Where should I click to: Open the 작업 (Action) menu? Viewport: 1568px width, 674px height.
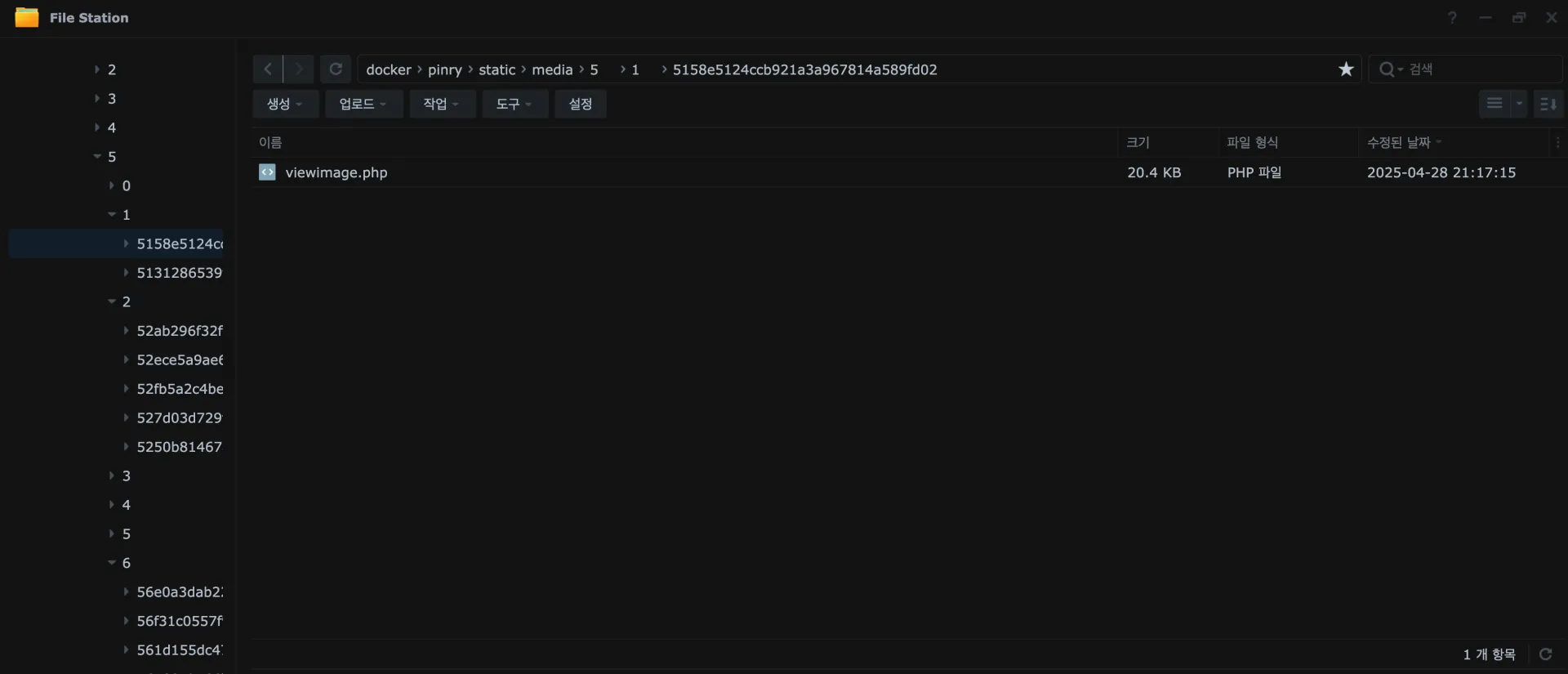[x=442, y=104]
